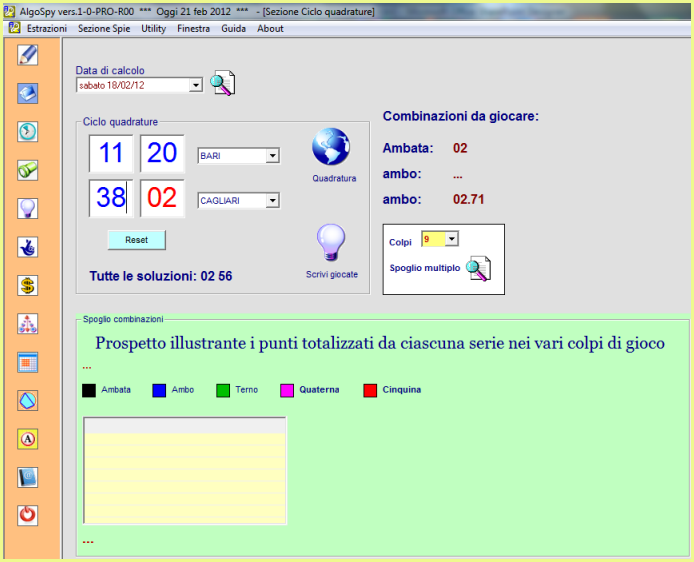This screenshot has height=562, width=694.
Task: Click the input field showing 11
Action: pyautogui.click(x=111, y=153)
